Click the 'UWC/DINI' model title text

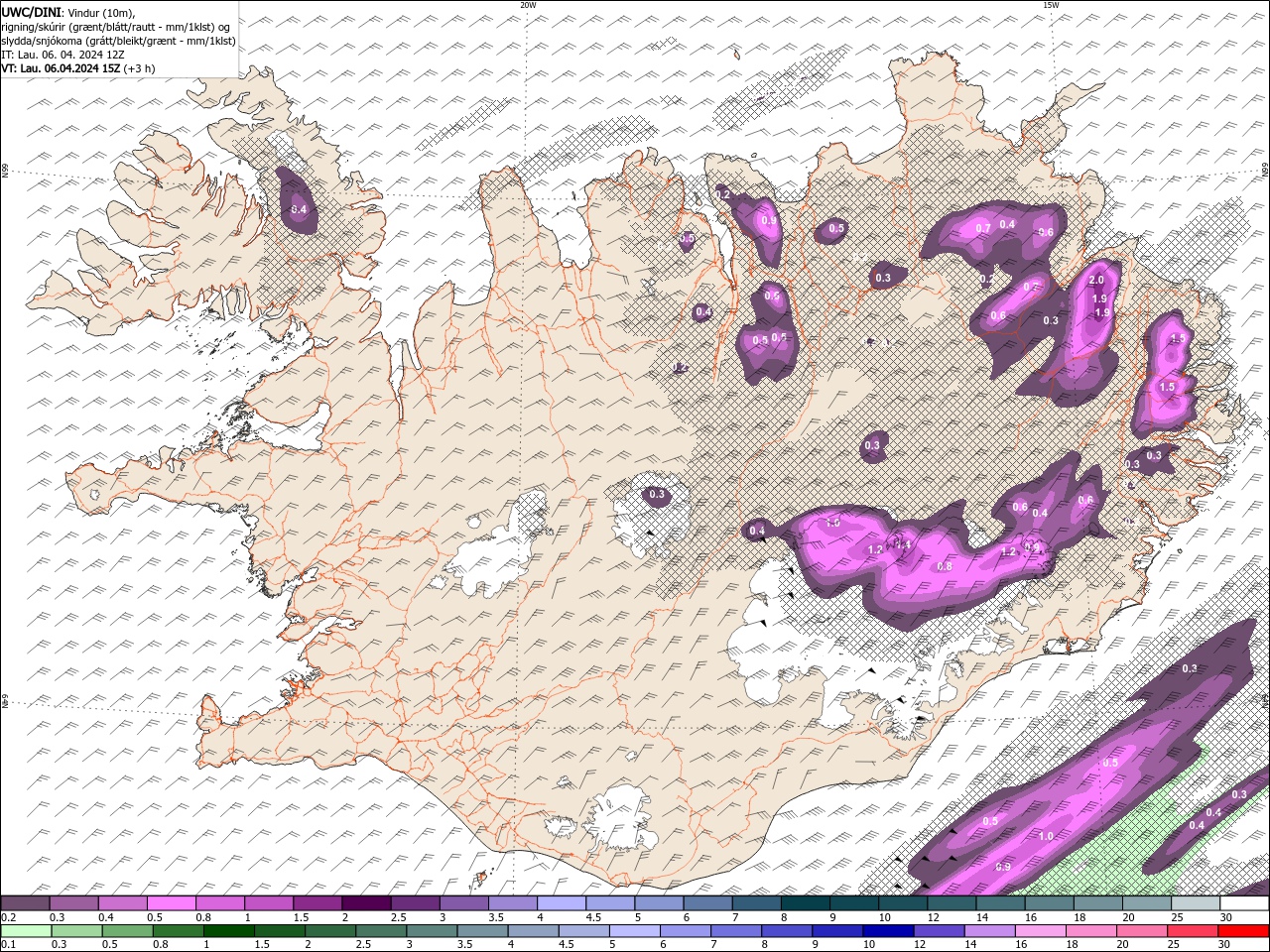pyautogui.click(x=31, y=12)
